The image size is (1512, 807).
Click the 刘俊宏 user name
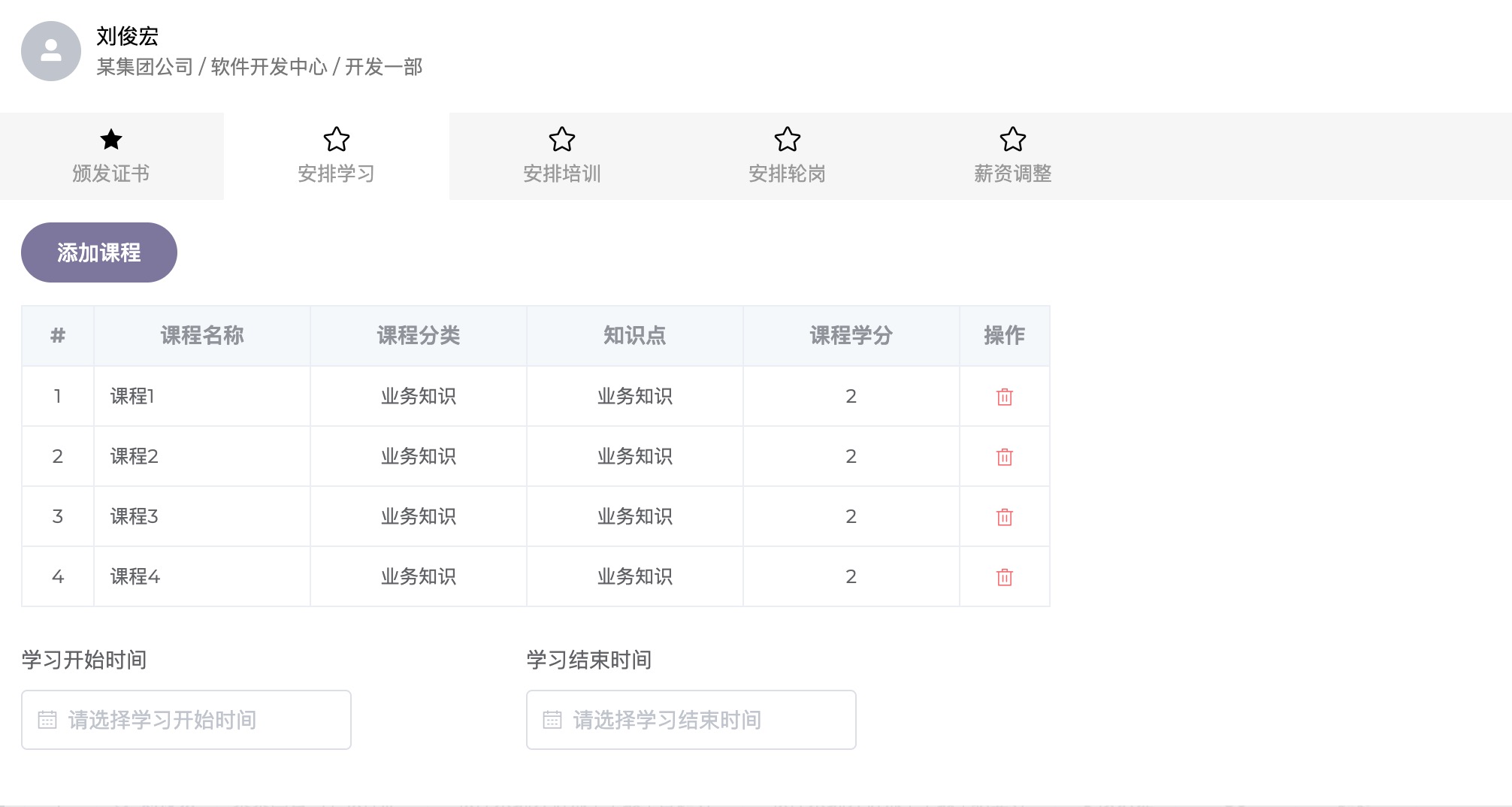tap(127, 36)
